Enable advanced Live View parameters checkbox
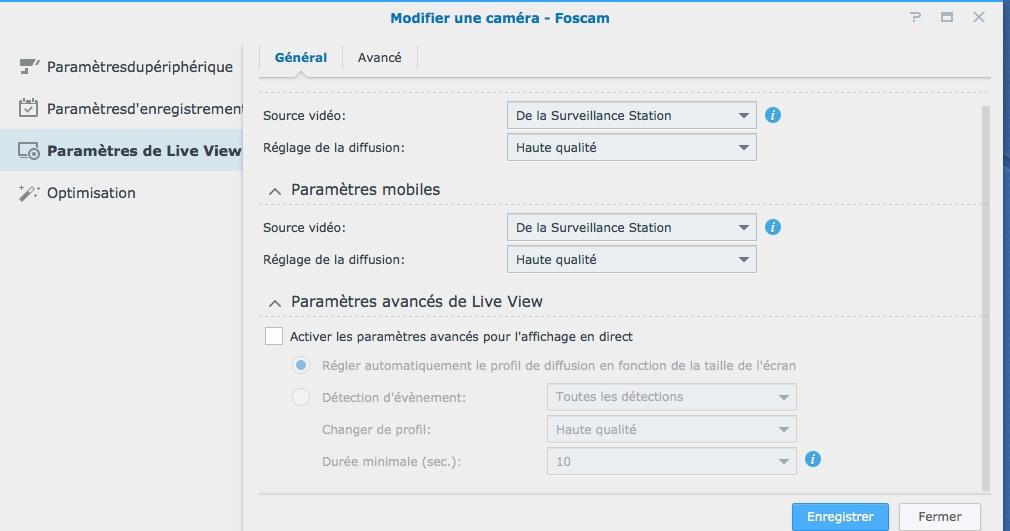Screen dimensions: 1010x531 [x=274, y=336]
